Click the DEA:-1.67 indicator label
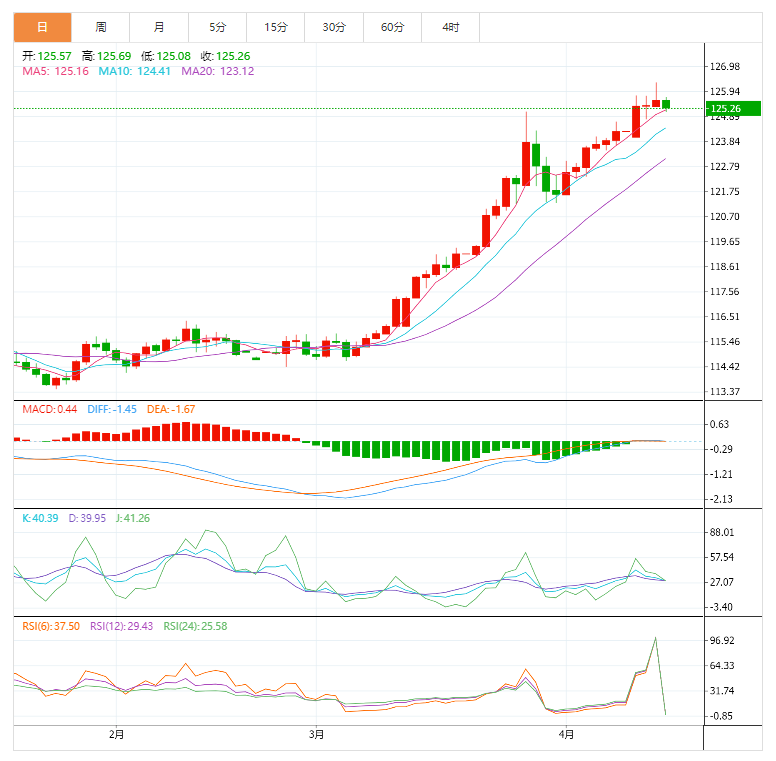The width and height of the screenshot is (776, 761). point(171,410)
